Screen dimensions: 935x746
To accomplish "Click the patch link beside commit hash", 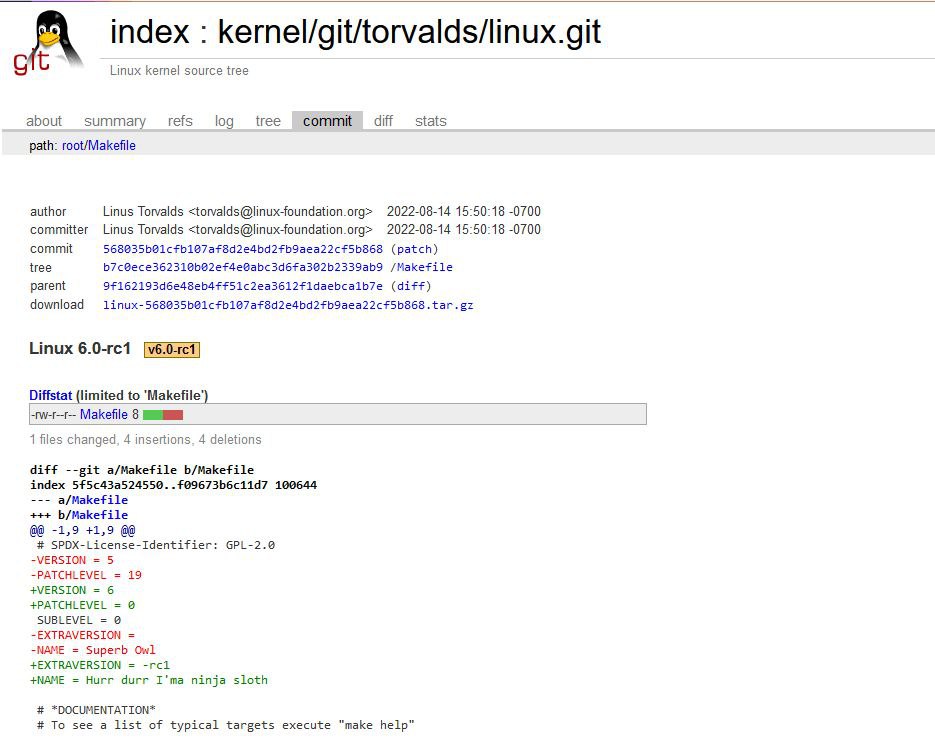I will coord(414,249).
